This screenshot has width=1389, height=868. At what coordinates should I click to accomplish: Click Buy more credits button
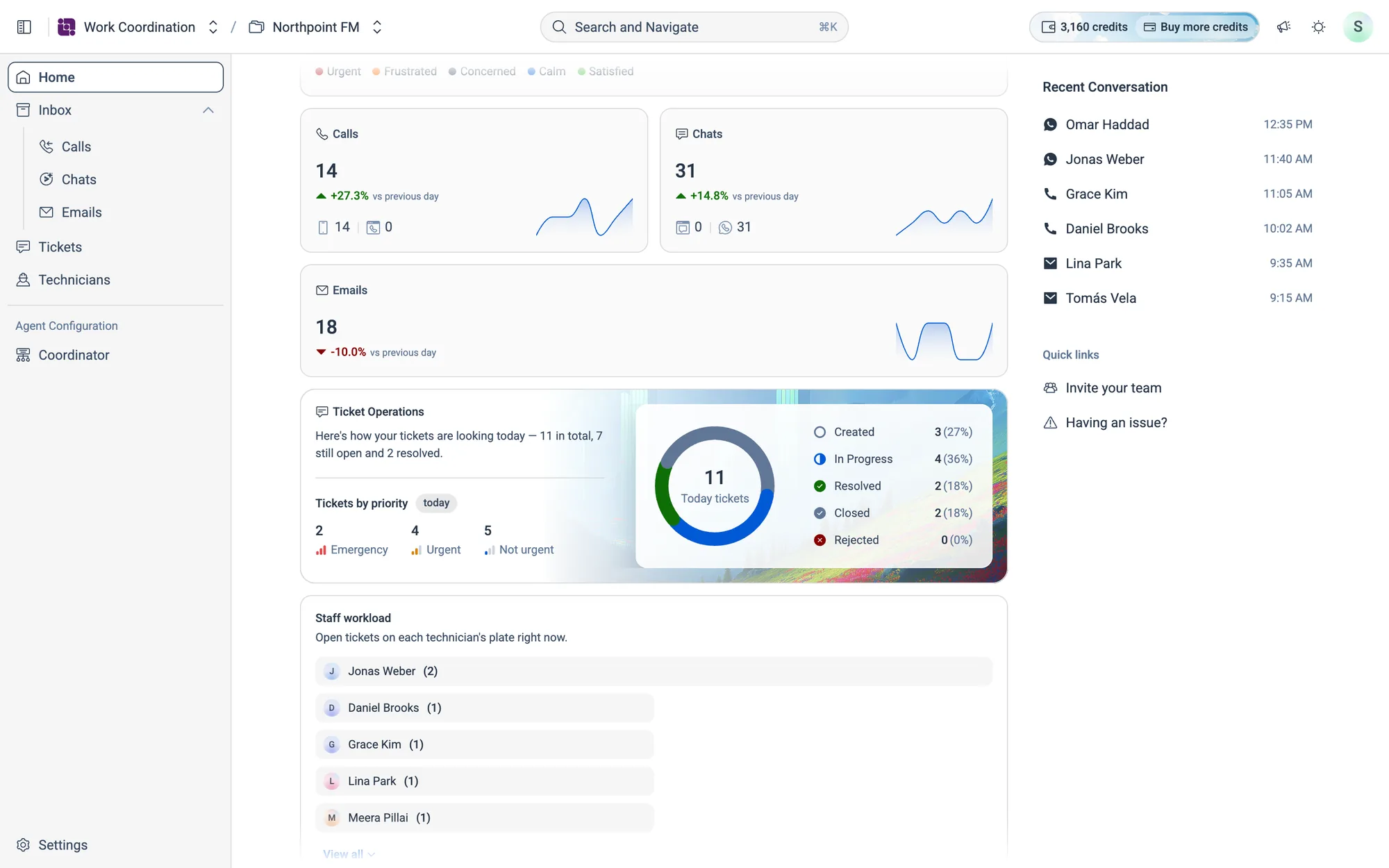coord(1196,27)
